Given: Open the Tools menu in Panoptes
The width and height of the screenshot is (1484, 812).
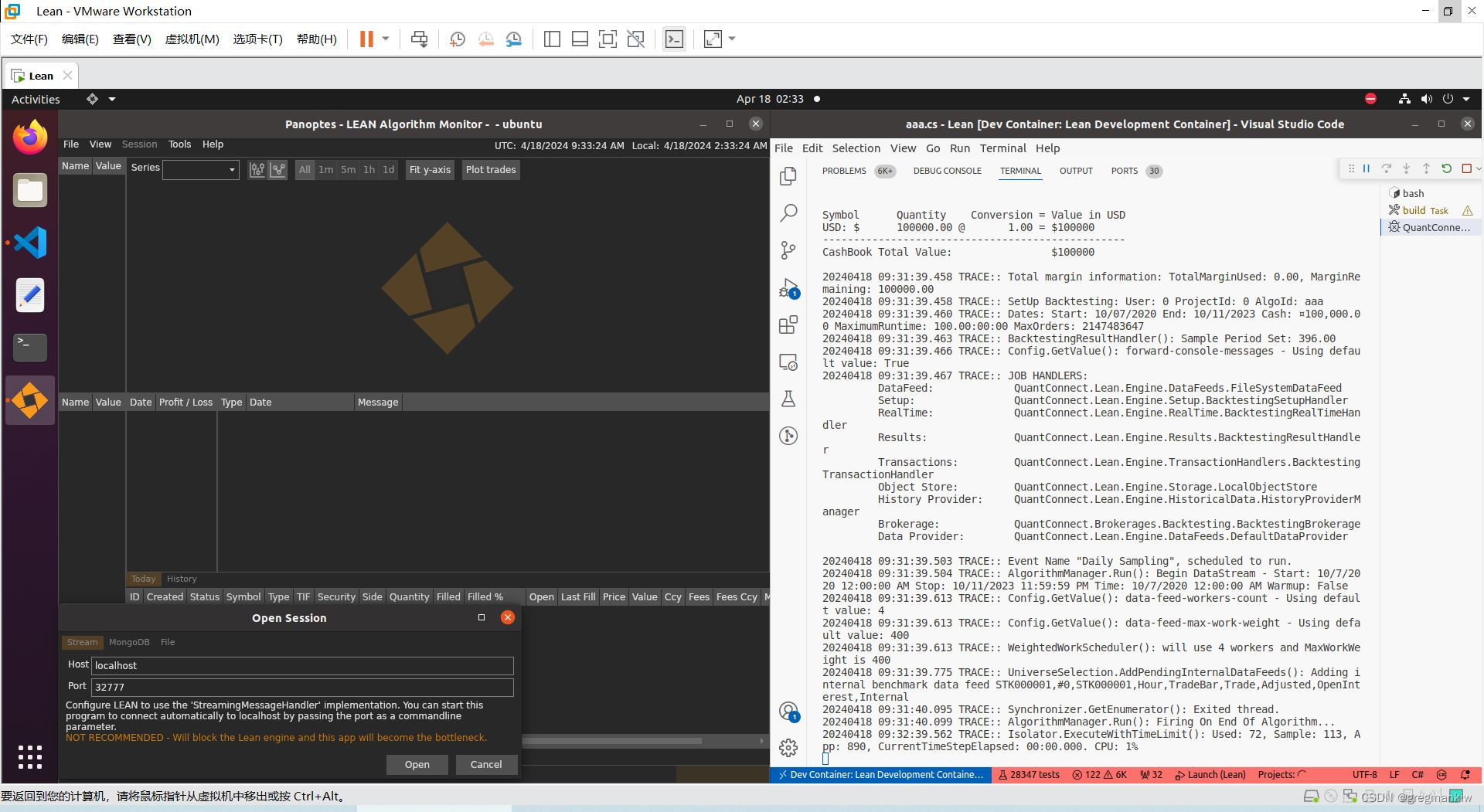Looking at the screenshot, I should point(179,144).
